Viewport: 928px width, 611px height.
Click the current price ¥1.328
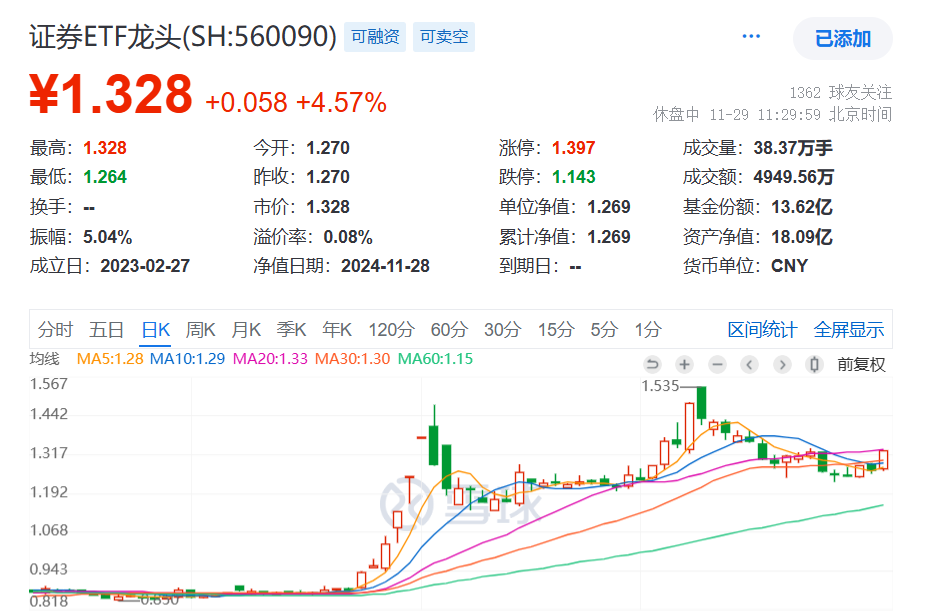[111, 94]
